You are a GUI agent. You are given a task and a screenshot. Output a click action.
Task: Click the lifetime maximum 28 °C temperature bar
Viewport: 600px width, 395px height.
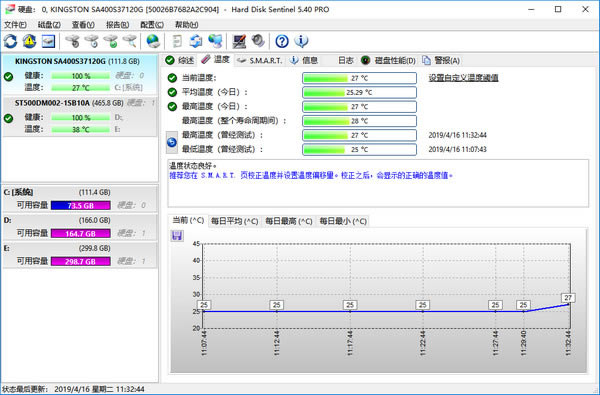tap(359, 121)
